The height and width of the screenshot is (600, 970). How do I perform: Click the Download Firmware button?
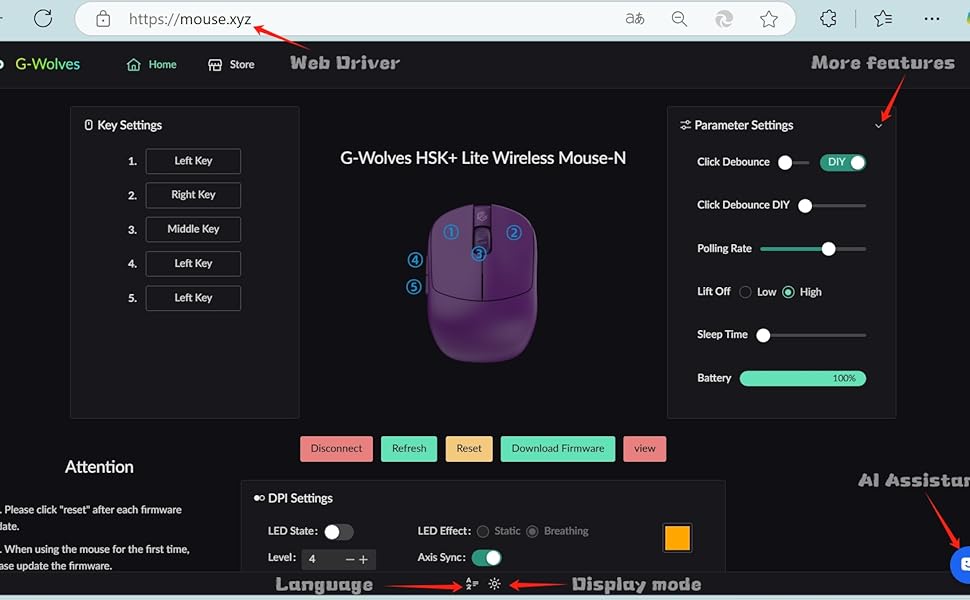point(558,448)
